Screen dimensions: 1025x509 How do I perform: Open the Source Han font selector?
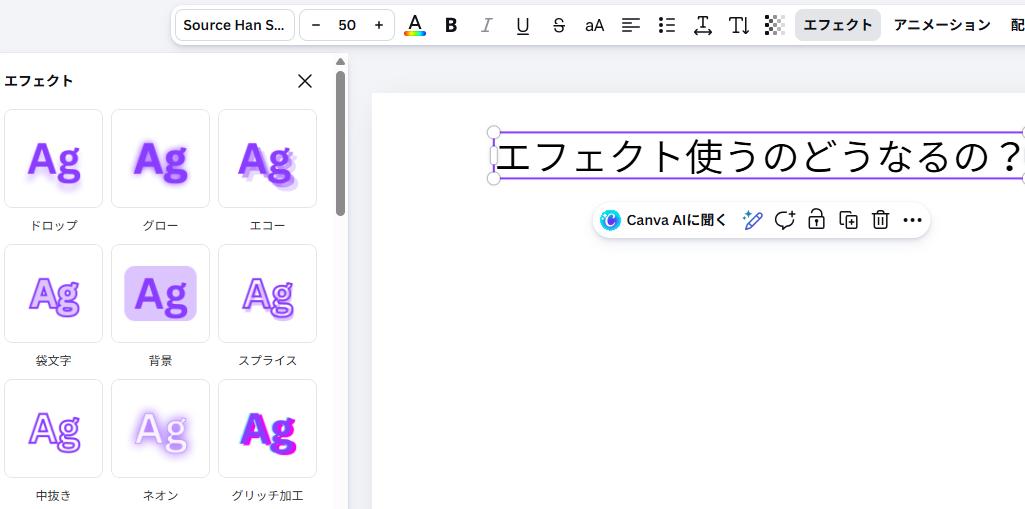235,25
